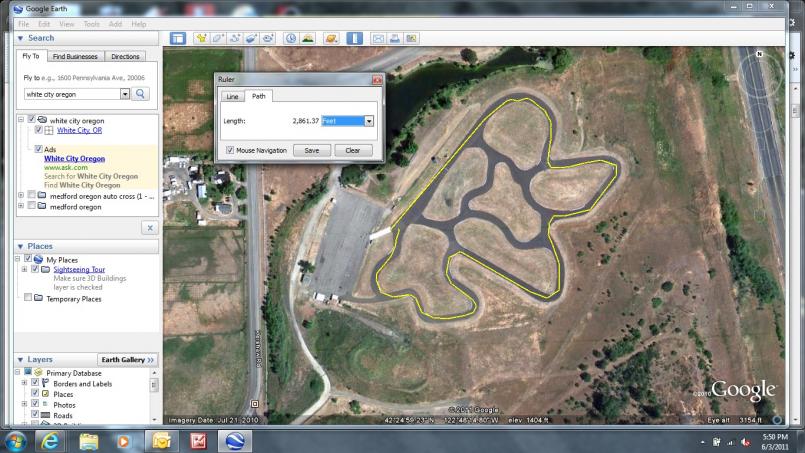Select the Add Path tool
This screenshot has width=805, height=453.
click(236, 38)
